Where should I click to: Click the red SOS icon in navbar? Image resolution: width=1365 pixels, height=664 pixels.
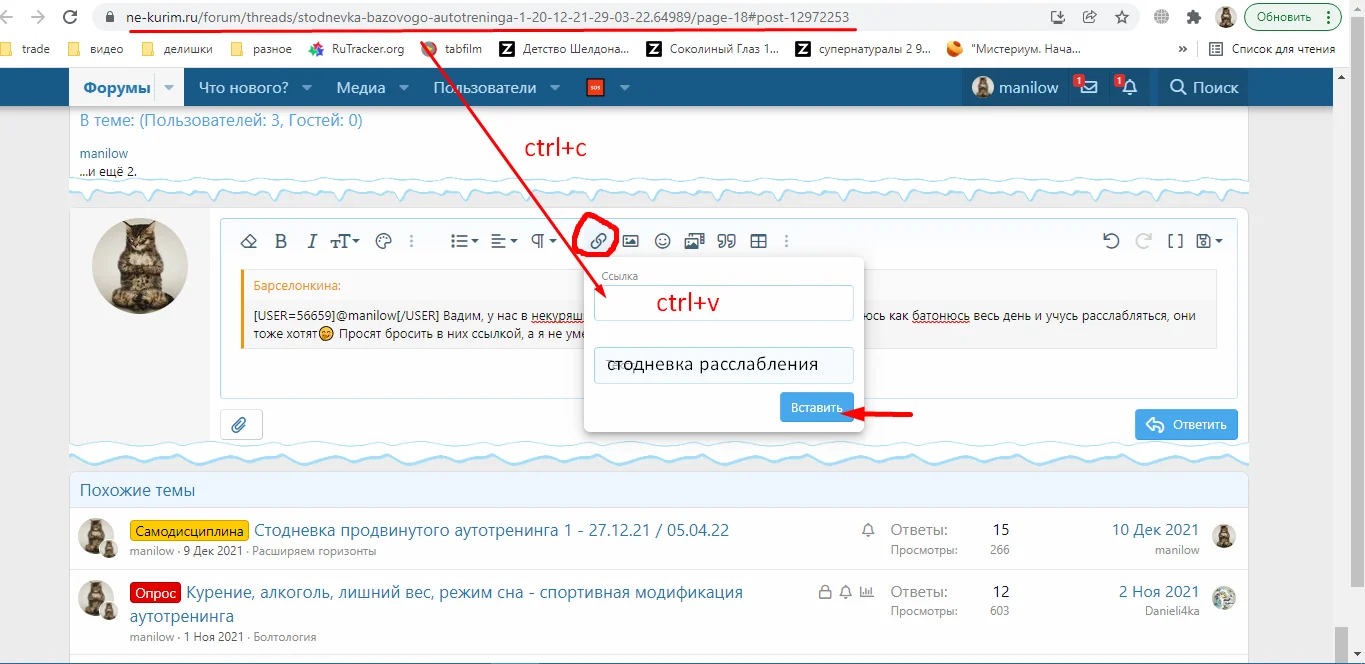[x=595, y=88]
